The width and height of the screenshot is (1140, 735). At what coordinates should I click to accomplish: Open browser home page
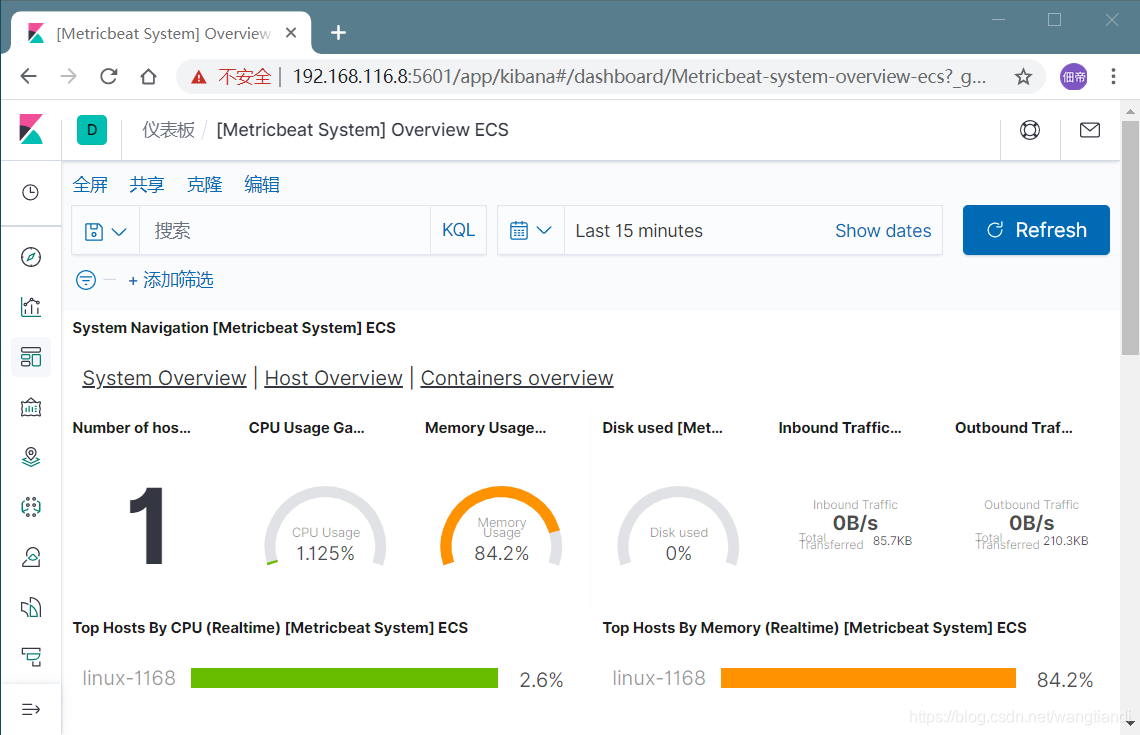click(148, 76)
